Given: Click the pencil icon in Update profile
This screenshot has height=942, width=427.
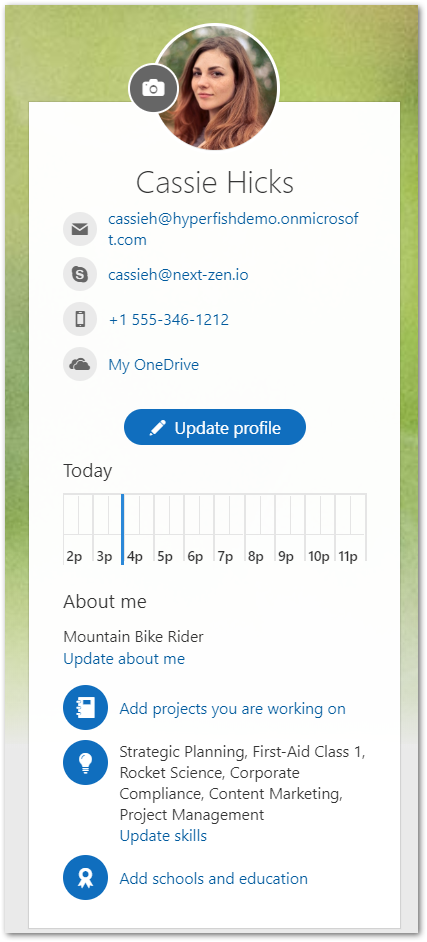Looking at the screenshot, I should coord(157,428).
